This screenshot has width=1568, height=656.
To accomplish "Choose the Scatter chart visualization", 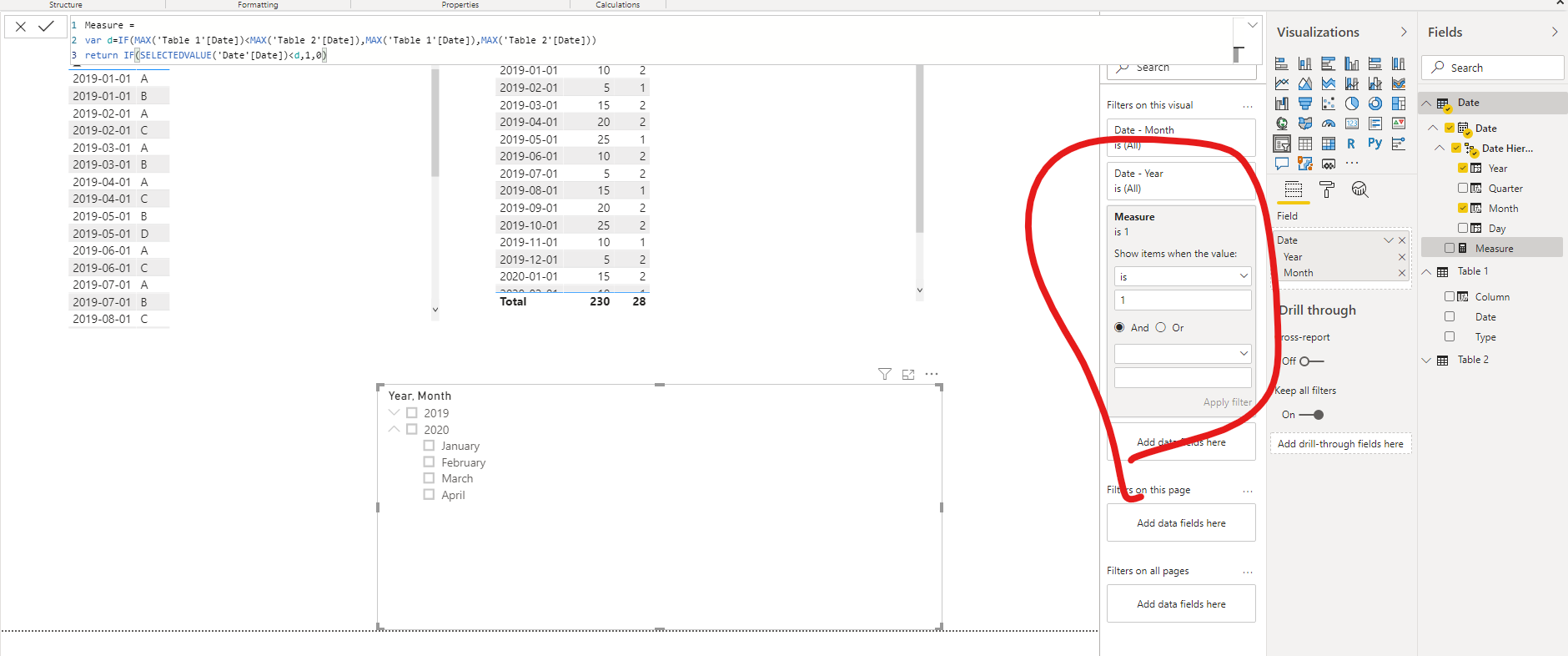I will (1329, 103).
